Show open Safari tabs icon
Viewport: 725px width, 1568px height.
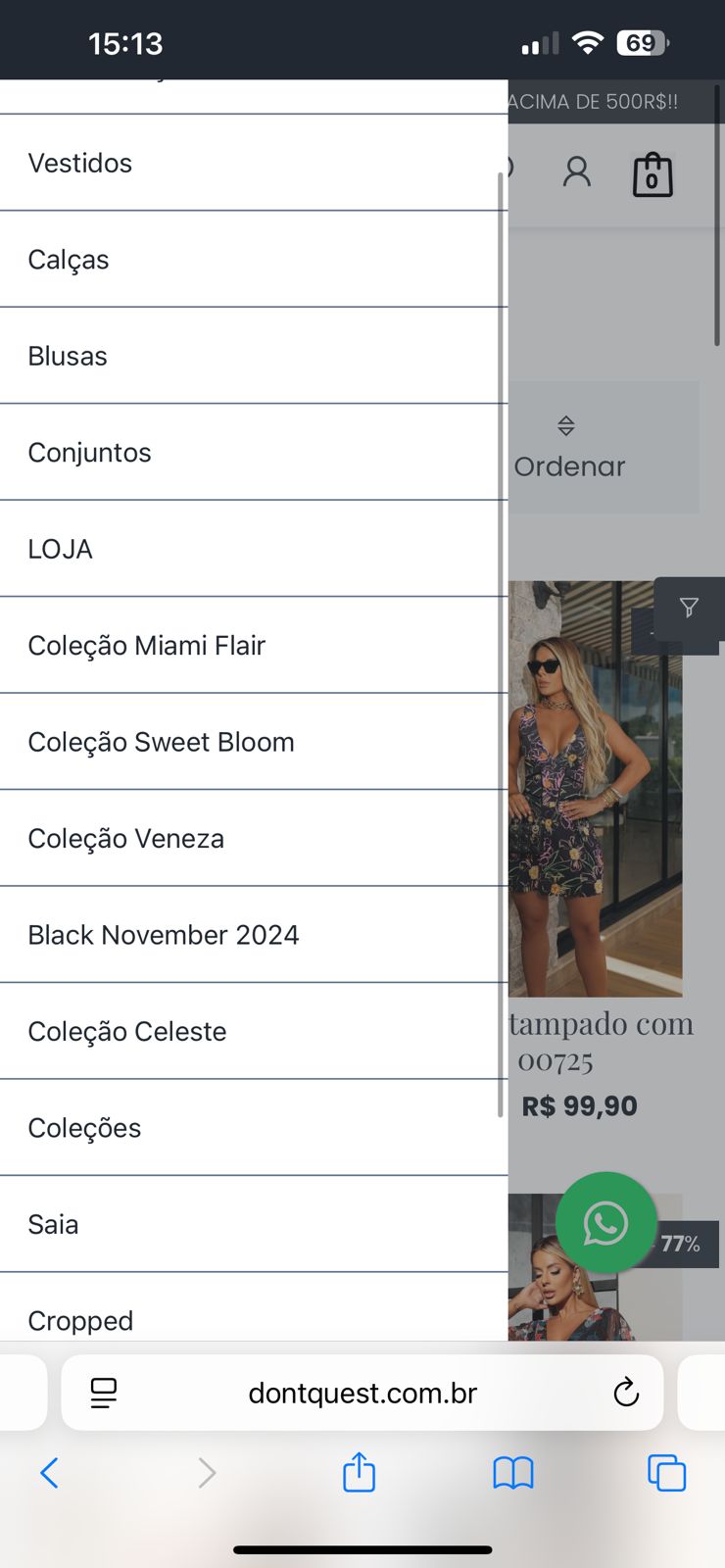click(666, 1472)
